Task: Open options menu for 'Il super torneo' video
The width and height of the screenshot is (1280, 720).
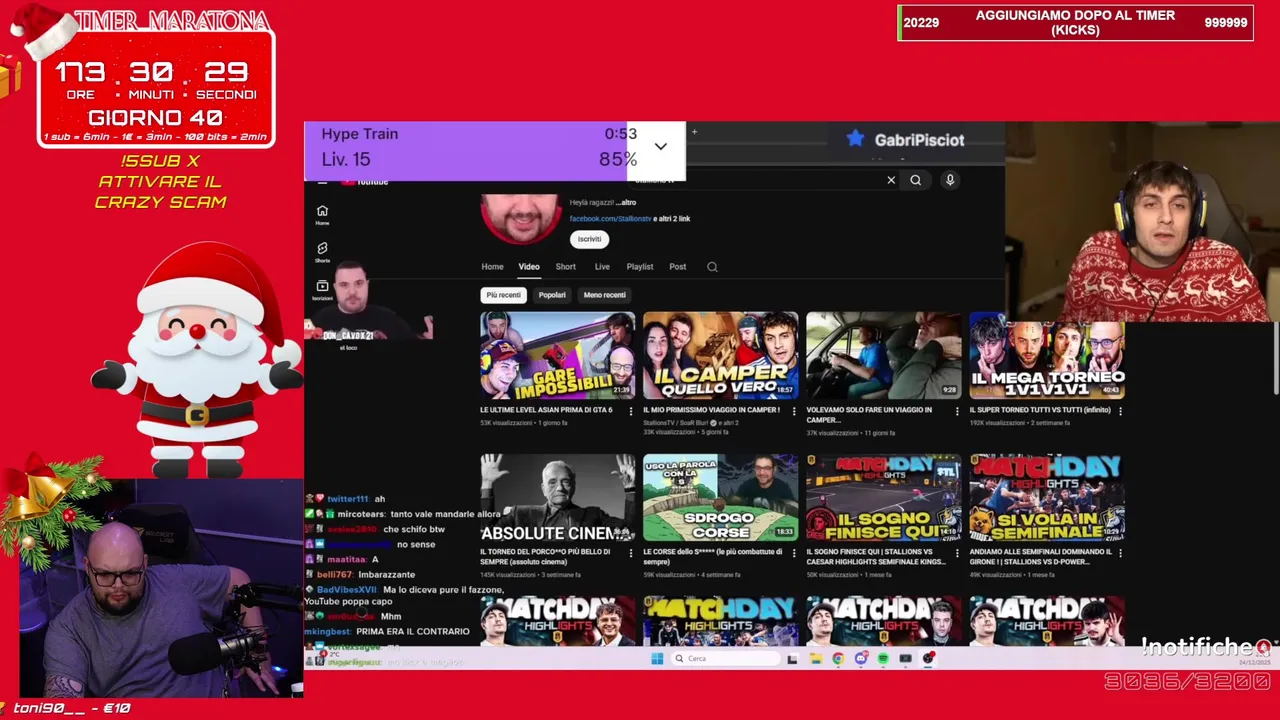Action: [x=1120, y=411]
